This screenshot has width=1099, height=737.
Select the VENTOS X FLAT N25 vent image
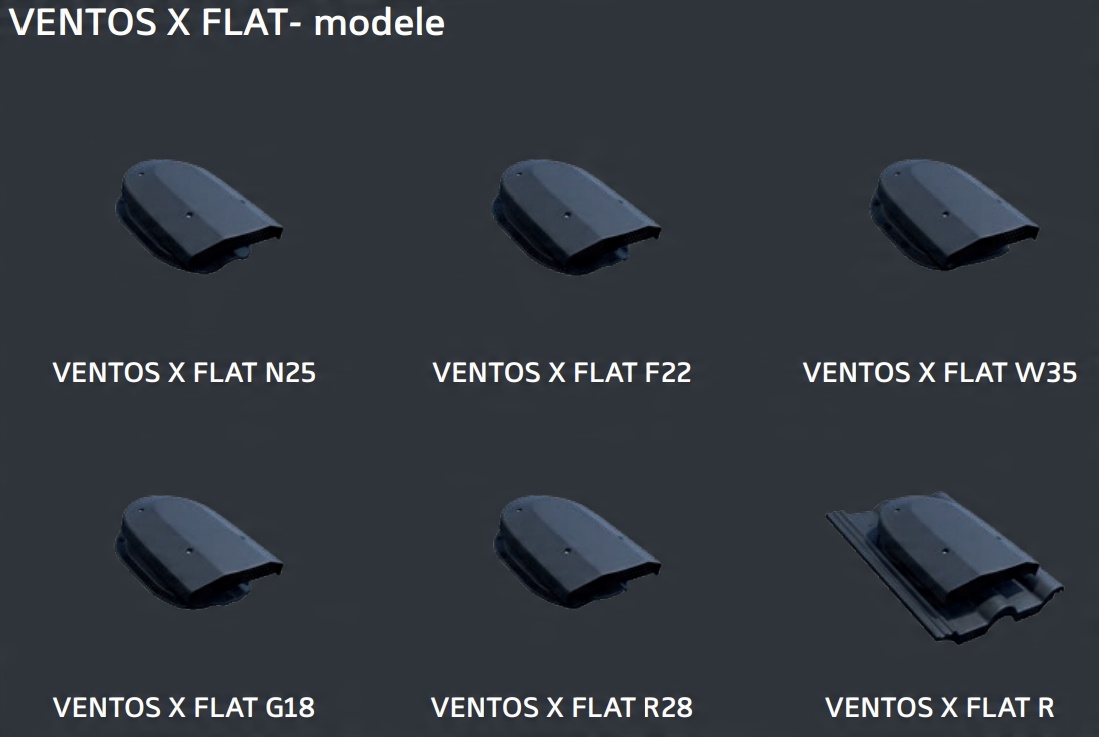[199, 216]
